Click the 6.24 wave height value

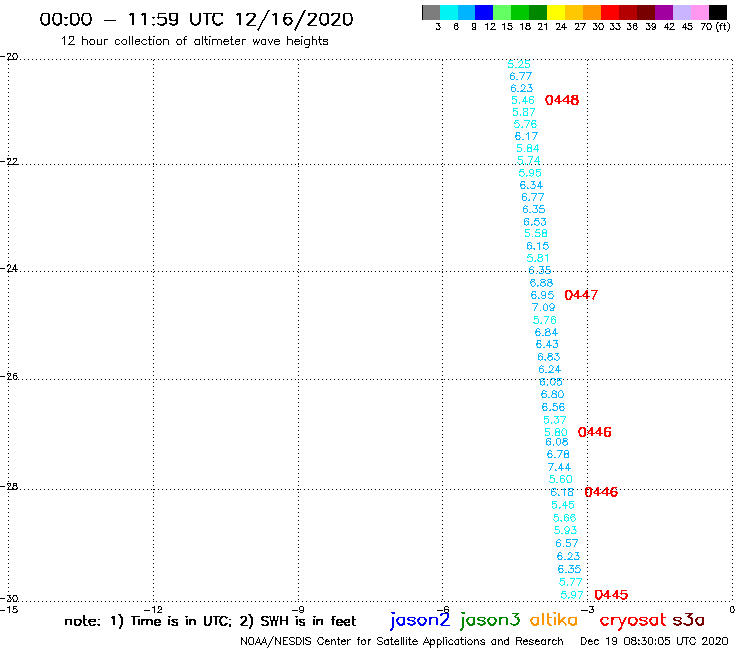[x=550, y=369]
